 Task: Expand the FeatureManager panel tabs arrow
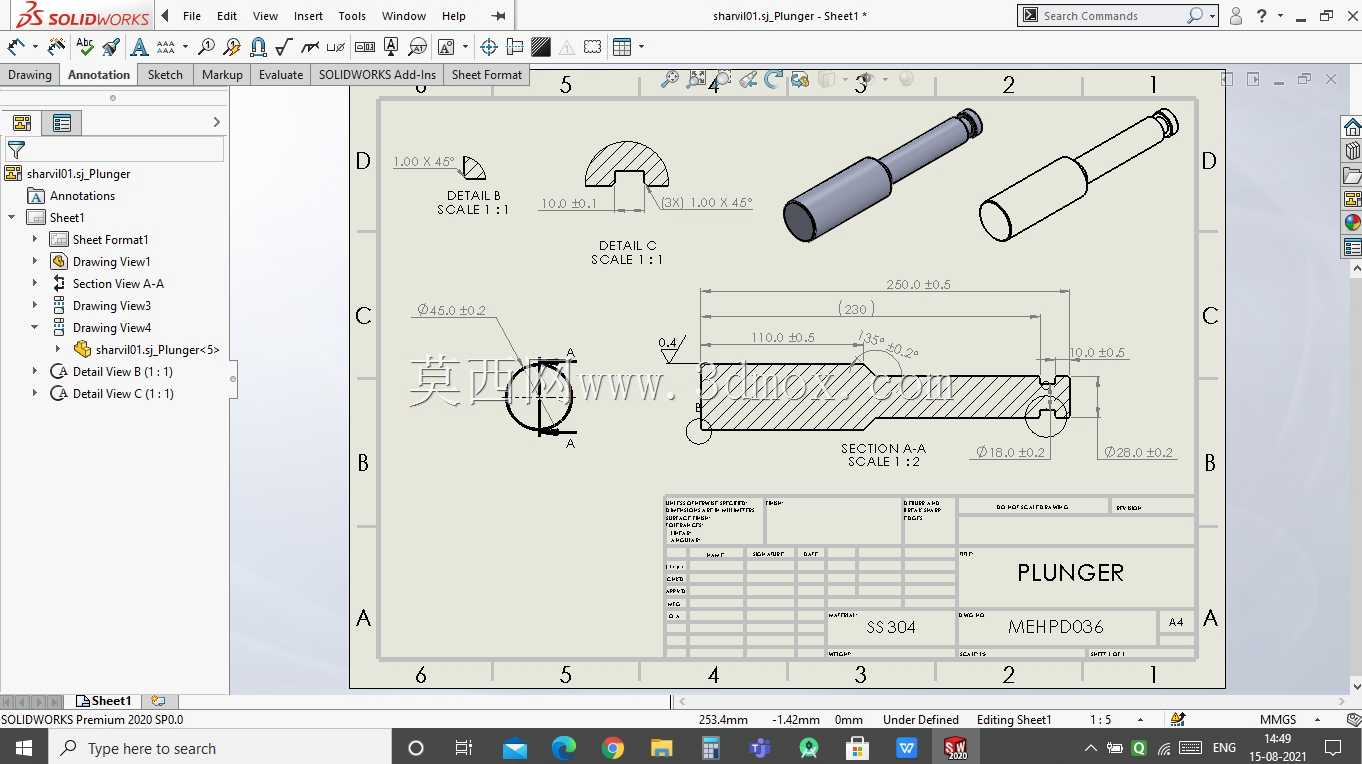coord(216,122)
